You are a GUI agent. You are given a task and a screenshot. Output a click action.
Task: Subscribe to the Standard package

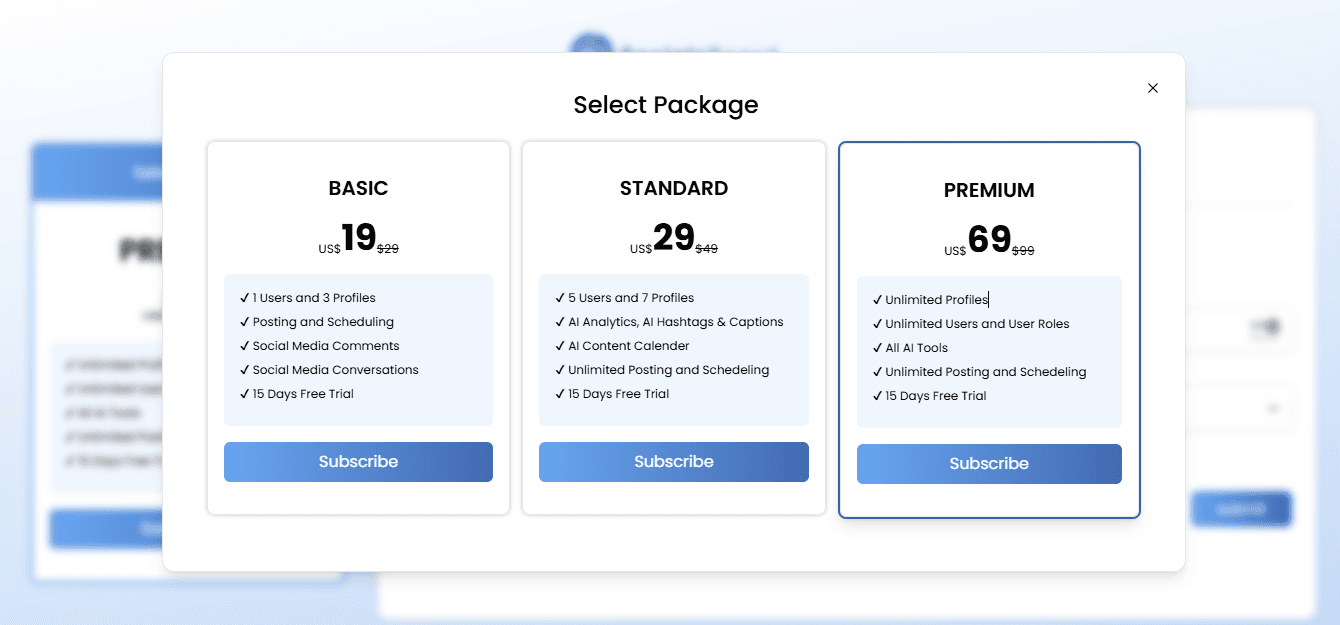pyautogui.click(x=674, y=462)
